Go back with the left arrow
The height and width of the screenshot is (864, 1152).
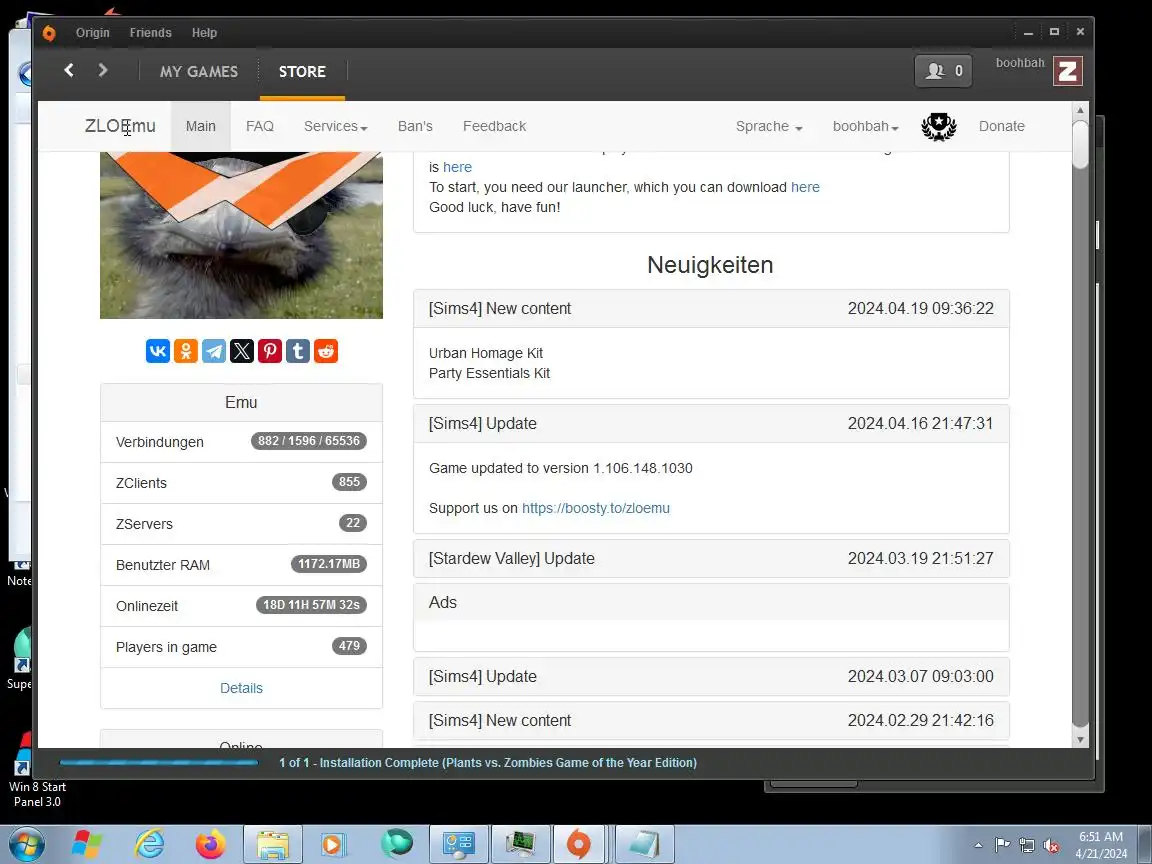(69, 70)
